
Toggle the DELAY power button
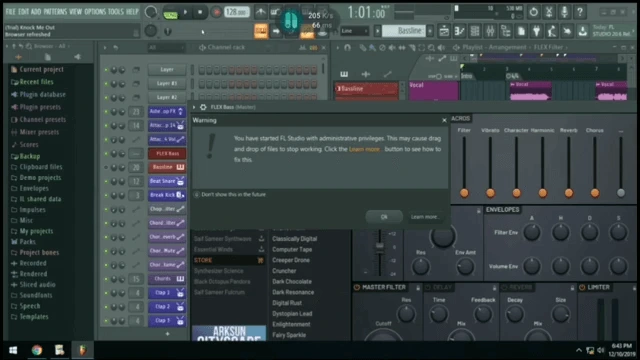[427, 287]
